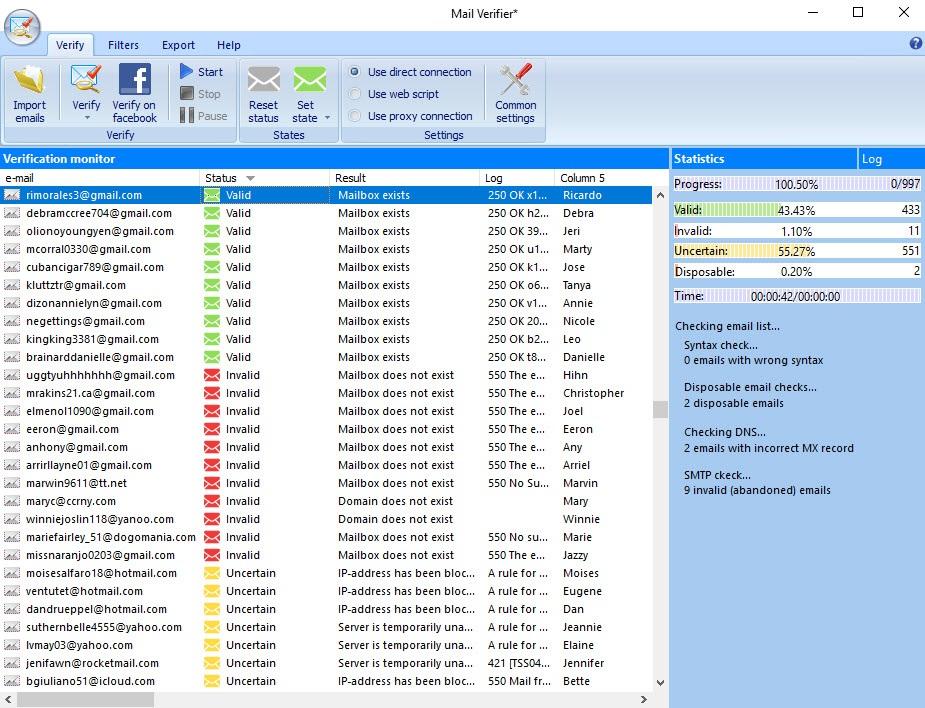Screen dimensions: 925x708
Task: Click the Help question mark button
Action: point(917,44)
